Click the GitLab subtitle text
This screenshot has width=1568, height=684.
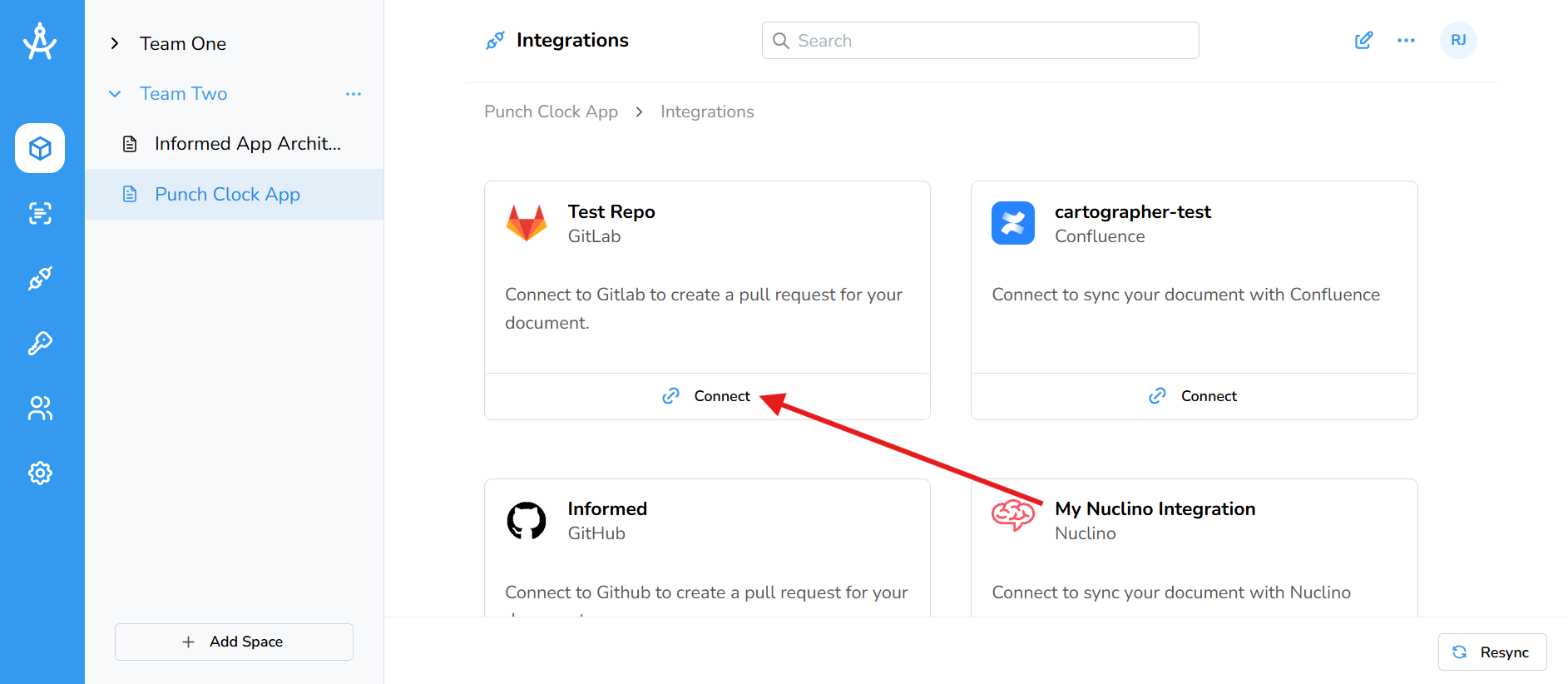(x=594, y=236)
